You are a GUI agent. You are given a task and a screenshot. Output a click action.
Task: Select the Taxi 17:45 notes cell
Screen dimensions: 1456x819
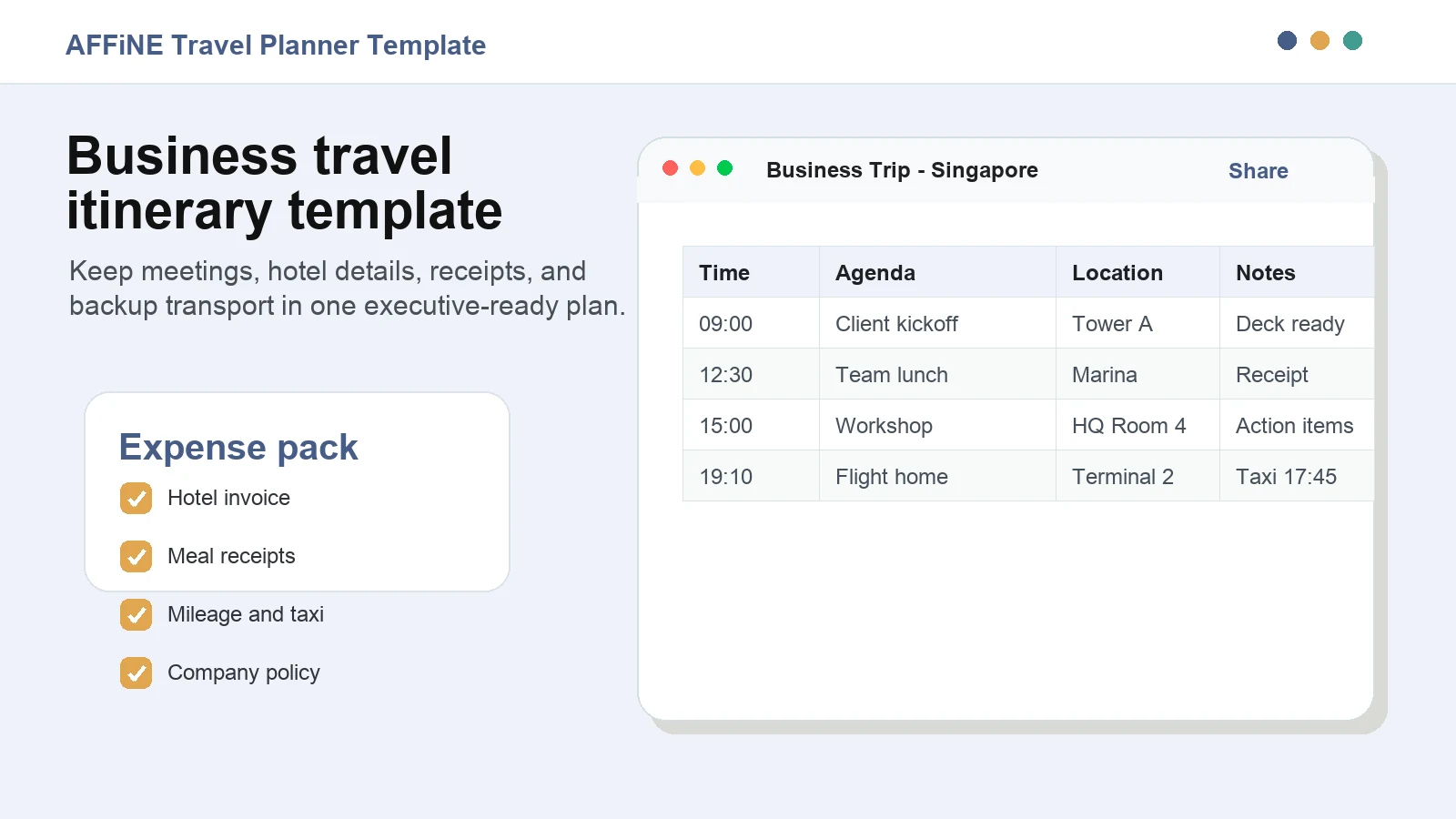click(x=1297, y=476)
